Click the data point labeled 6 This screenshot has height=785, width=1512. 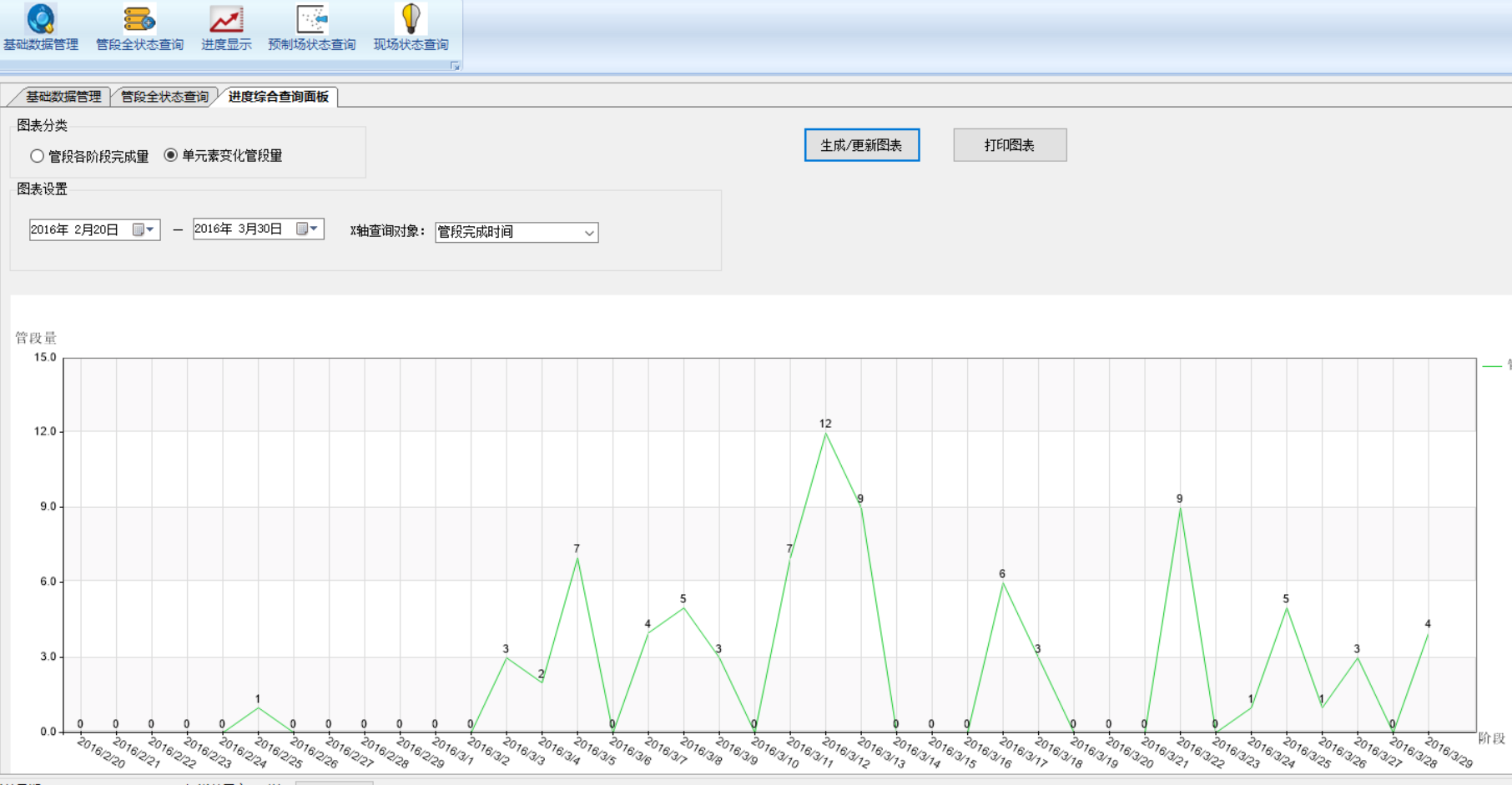tap(1003, 582)
